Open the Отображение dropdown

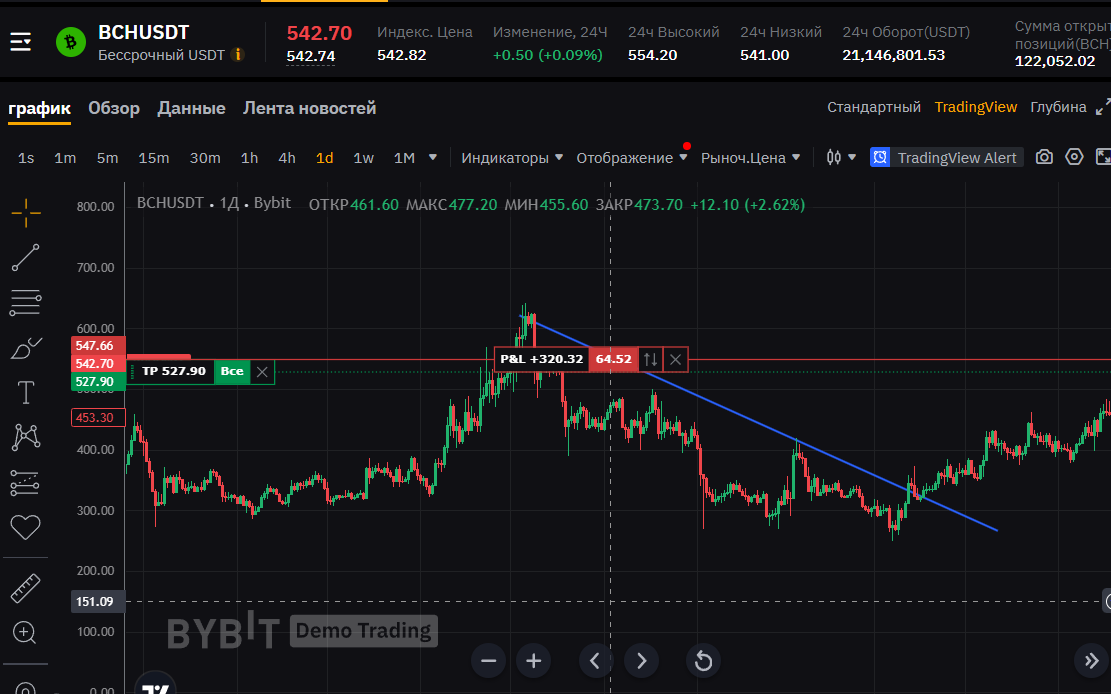631,157
